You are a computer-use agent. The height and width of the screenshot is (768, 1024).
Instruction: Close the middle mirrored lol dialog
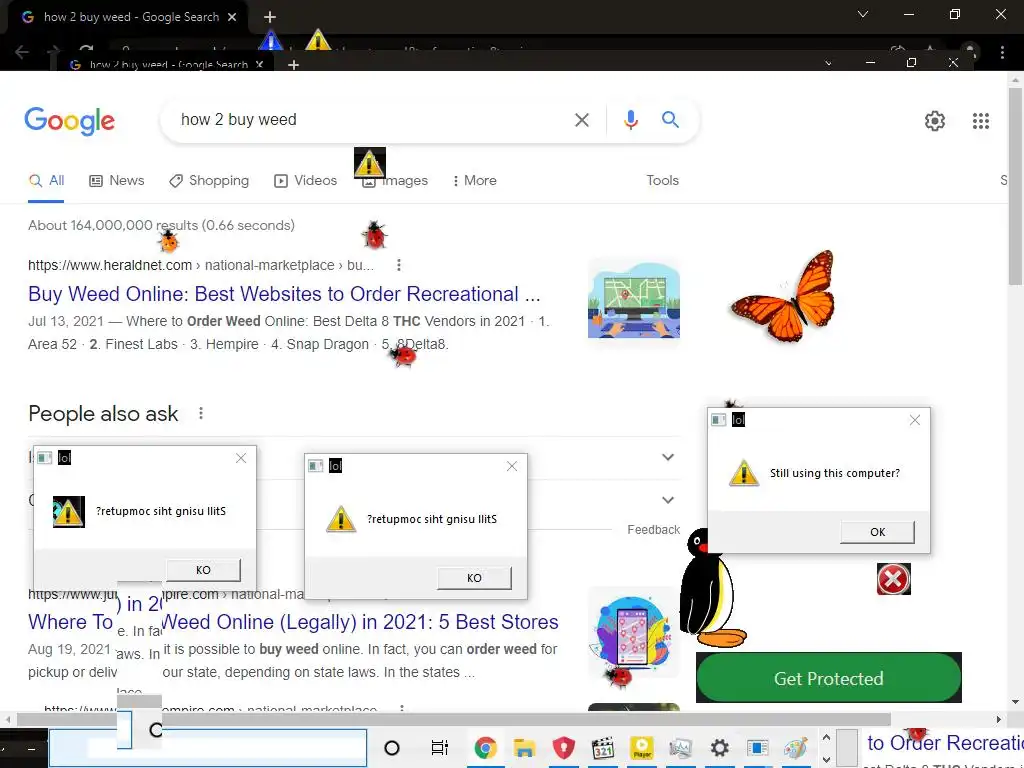512,466
